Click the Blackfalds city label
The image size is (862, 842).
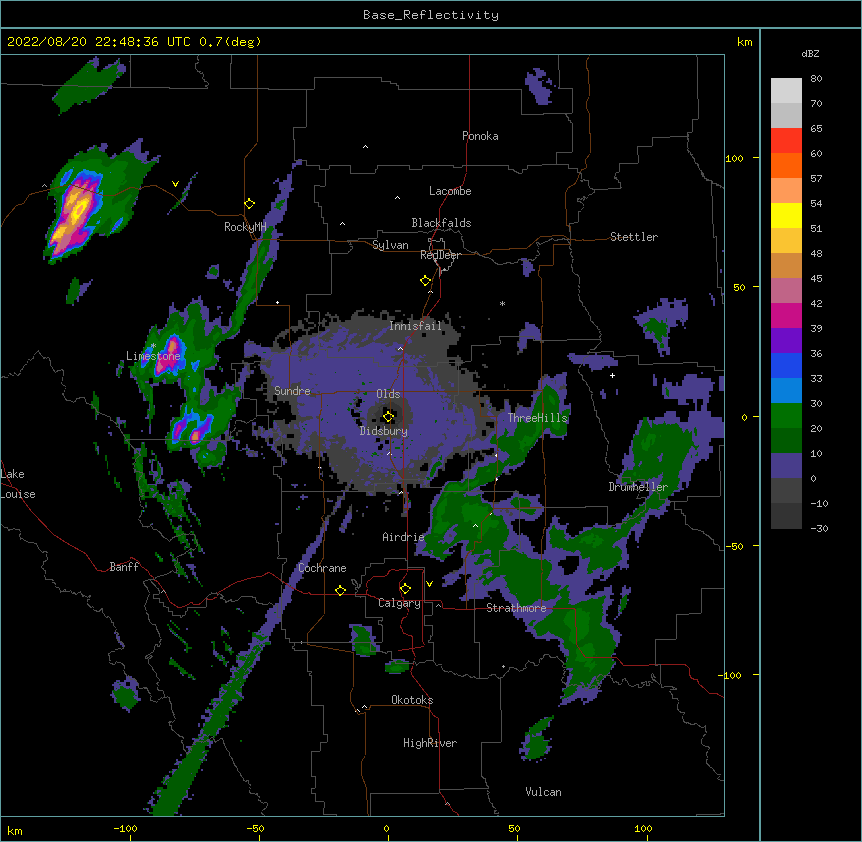point(441,223)
